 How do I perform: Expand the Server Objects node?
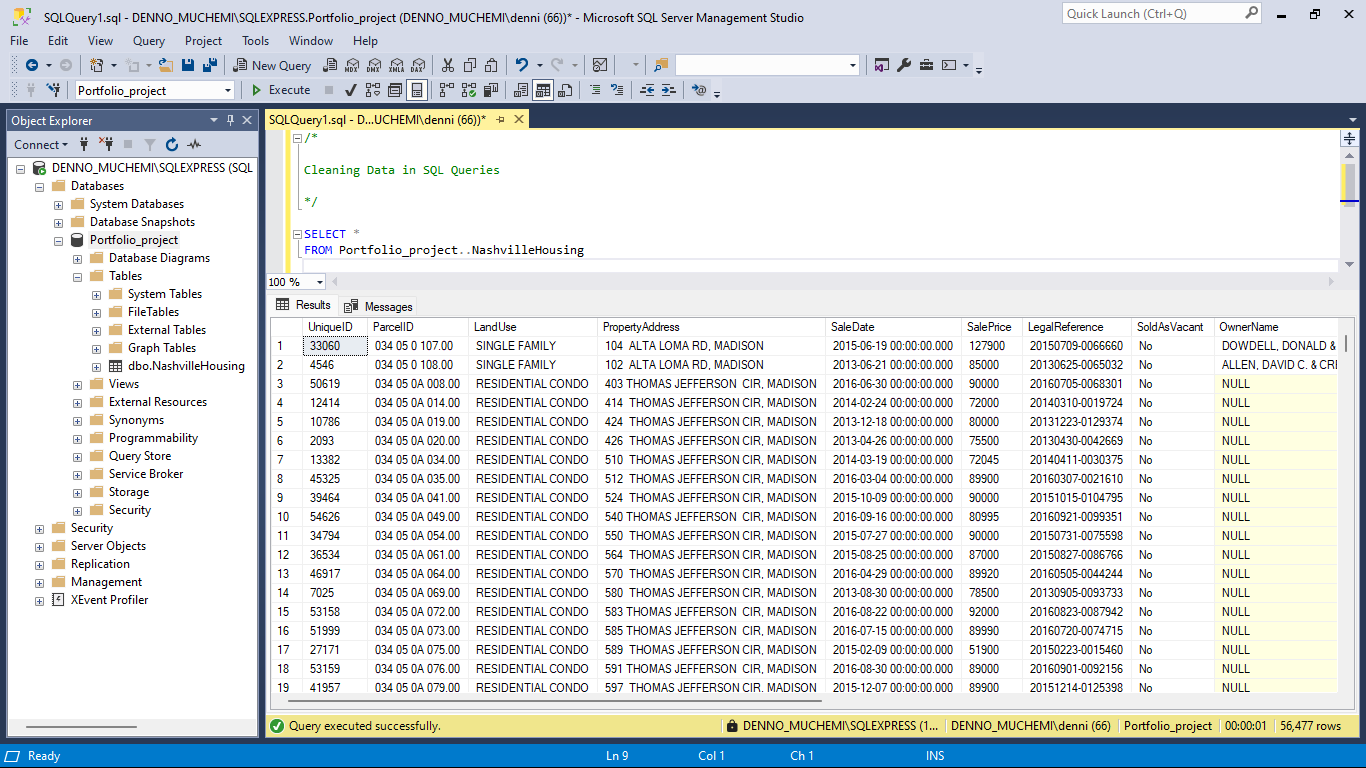point(39,546)
